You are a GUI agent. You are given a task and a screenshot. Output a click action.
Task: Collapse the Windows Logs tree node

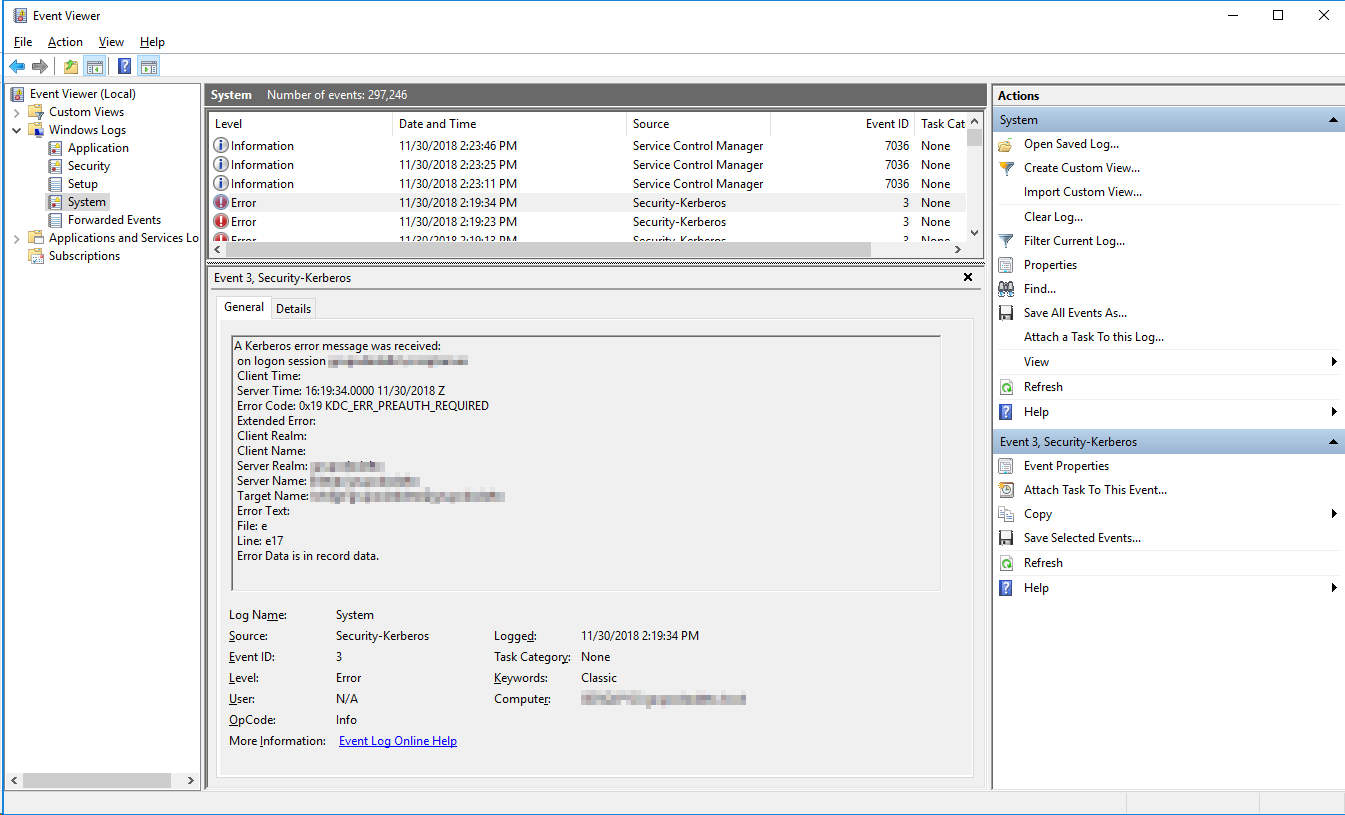coord(16,130)
